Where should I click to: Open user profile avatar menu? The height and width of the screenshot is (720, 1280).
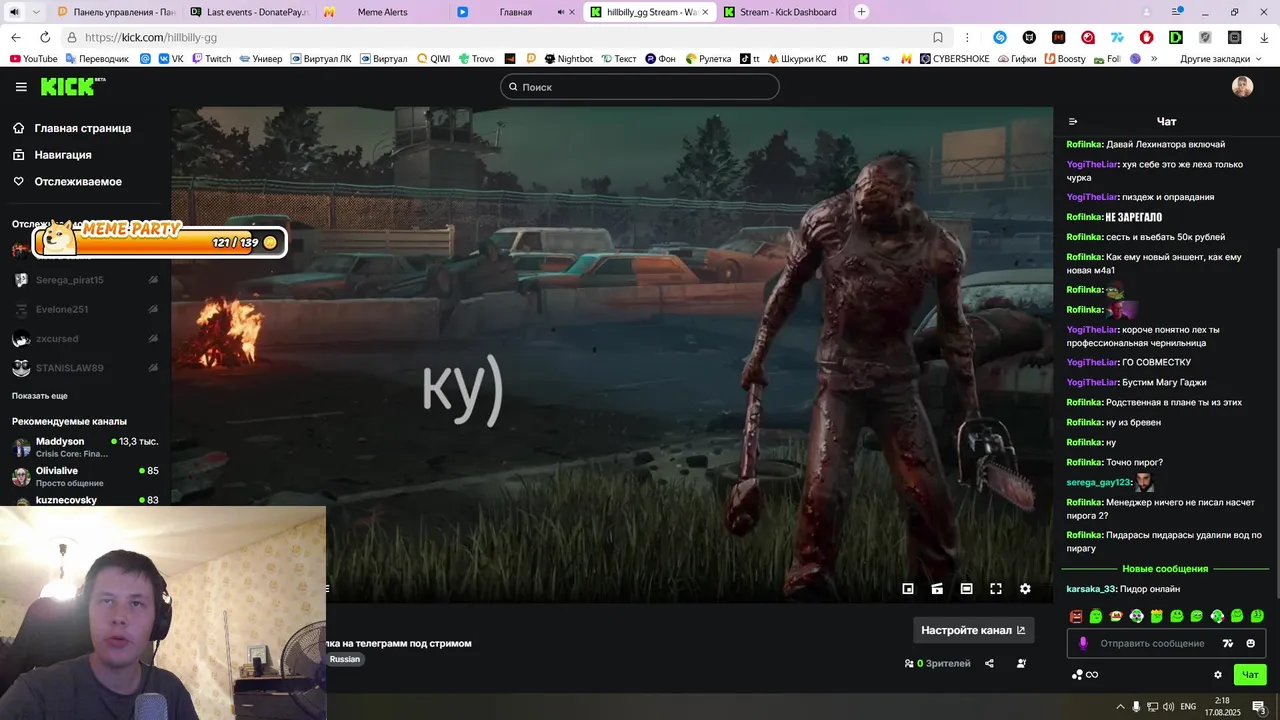pos(1242,87)
